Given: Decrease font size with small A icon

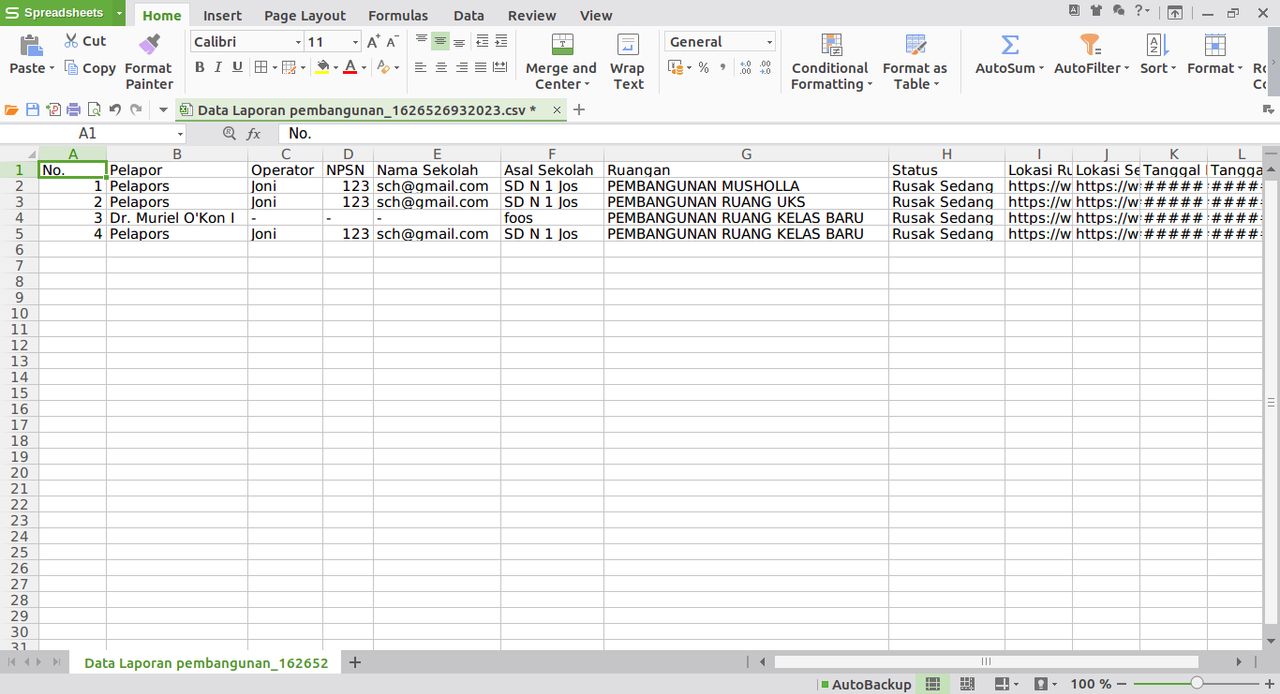Looking at the screenshot, I should point(393,41).
